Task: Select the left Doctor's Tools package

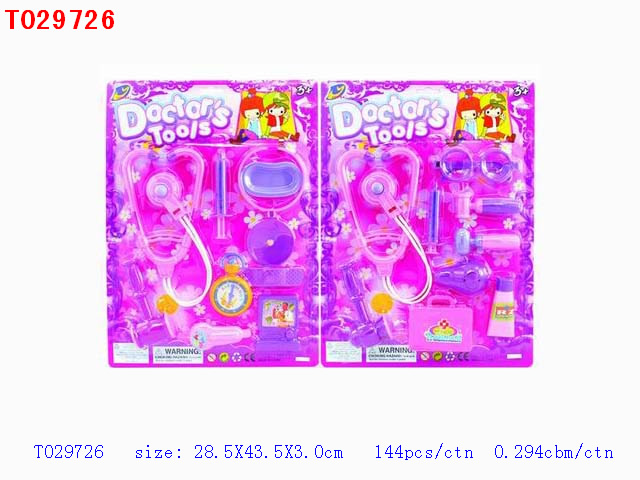Action: tap(212, 224)
